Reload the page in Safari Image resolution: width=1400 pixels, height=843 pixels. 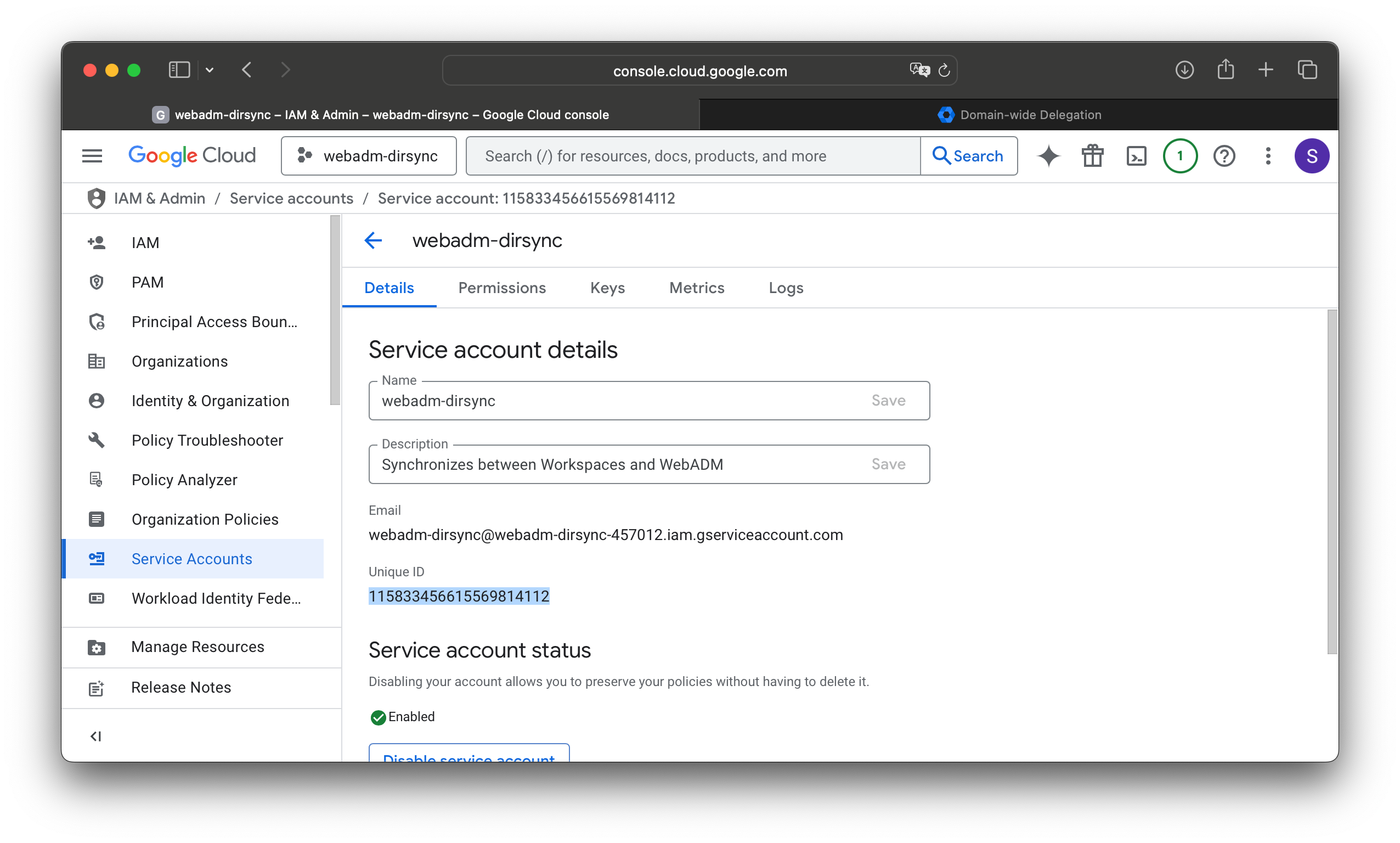pos(944,70)
